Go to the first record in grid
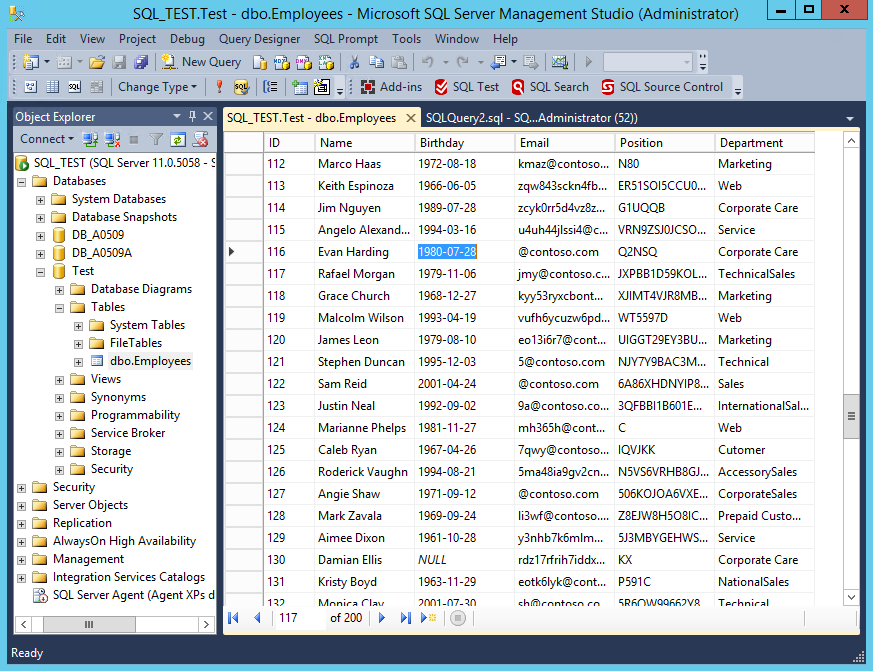Screen dimensions: 873x671 233,618
